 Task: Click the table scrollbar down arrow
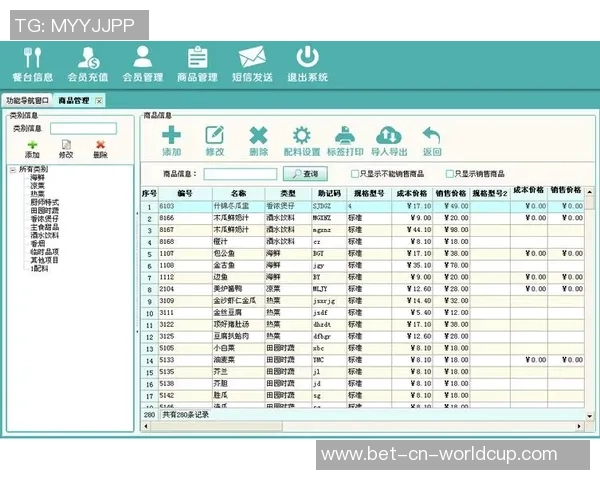pyautogui.click(x=590, y=416)
